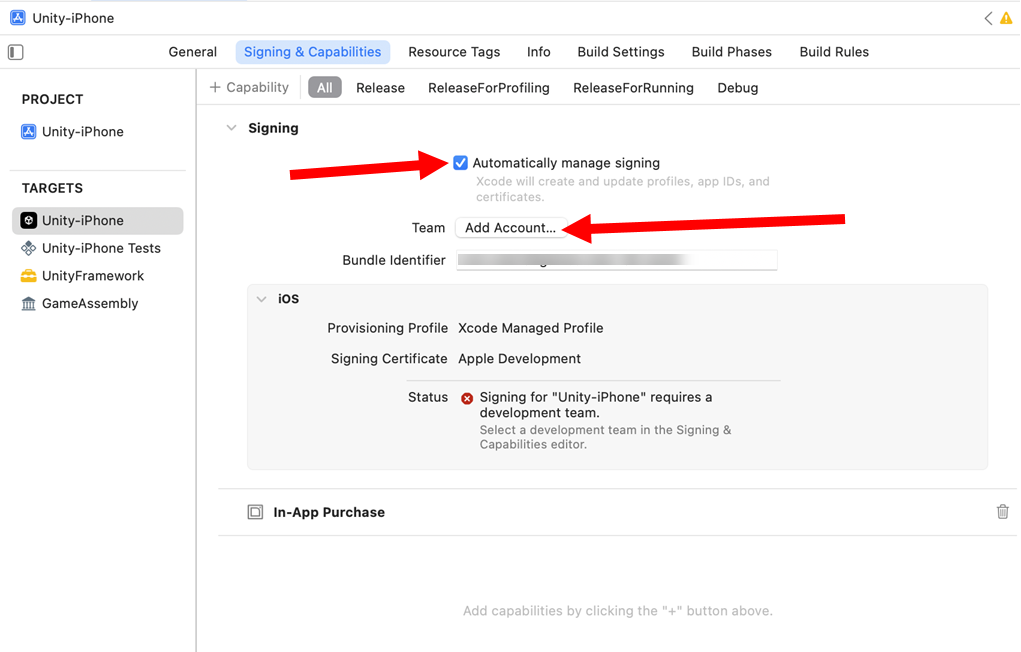Click the Unity-iPhone title in header
The width and height of the screenshot is (1021, 652).
pyautogui.click(x=73, y=18)
